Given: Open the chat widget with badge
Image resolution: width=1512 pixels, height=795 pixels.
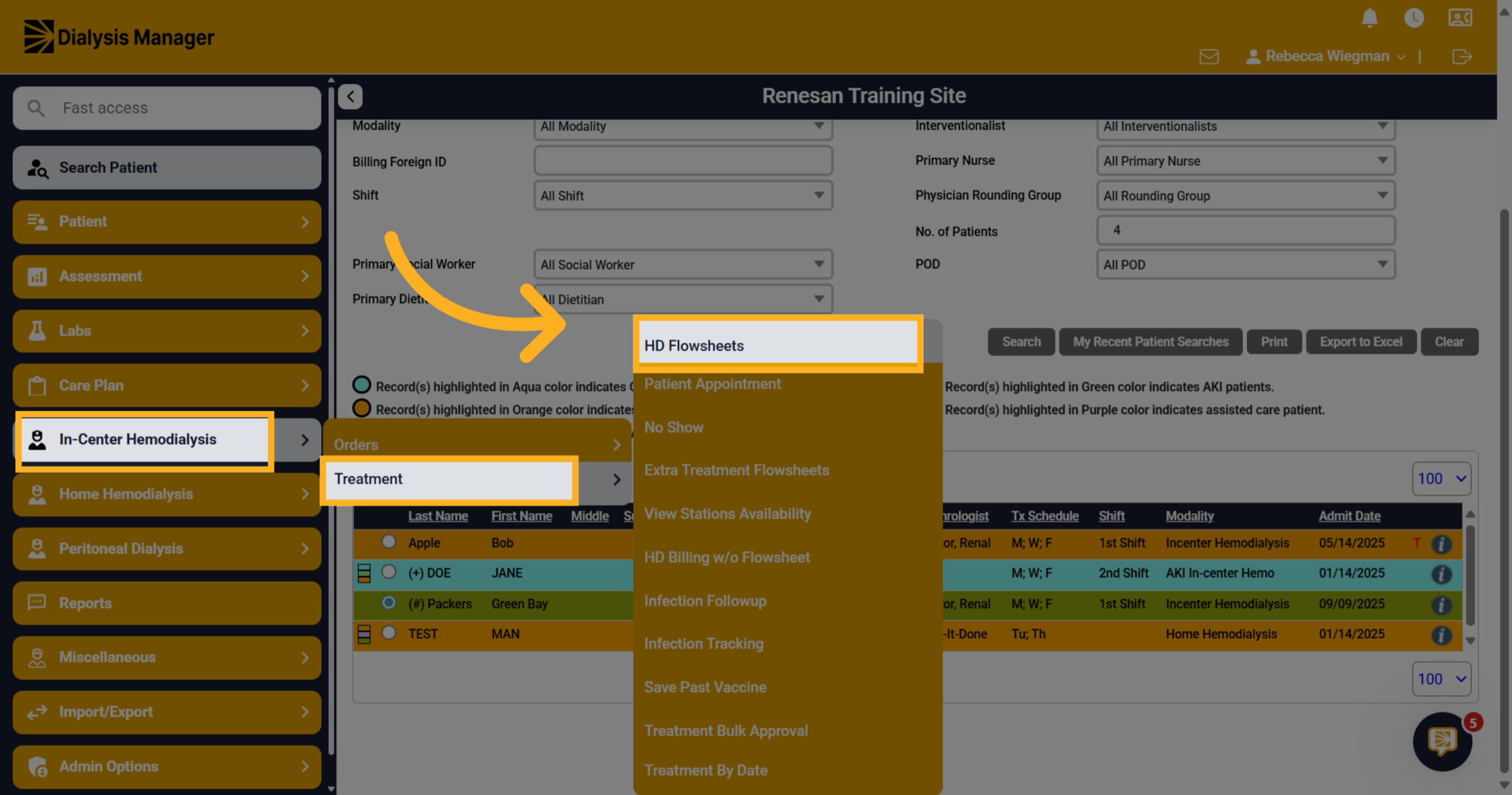Looking at the screenshot, I should (x=1443, y=741).
